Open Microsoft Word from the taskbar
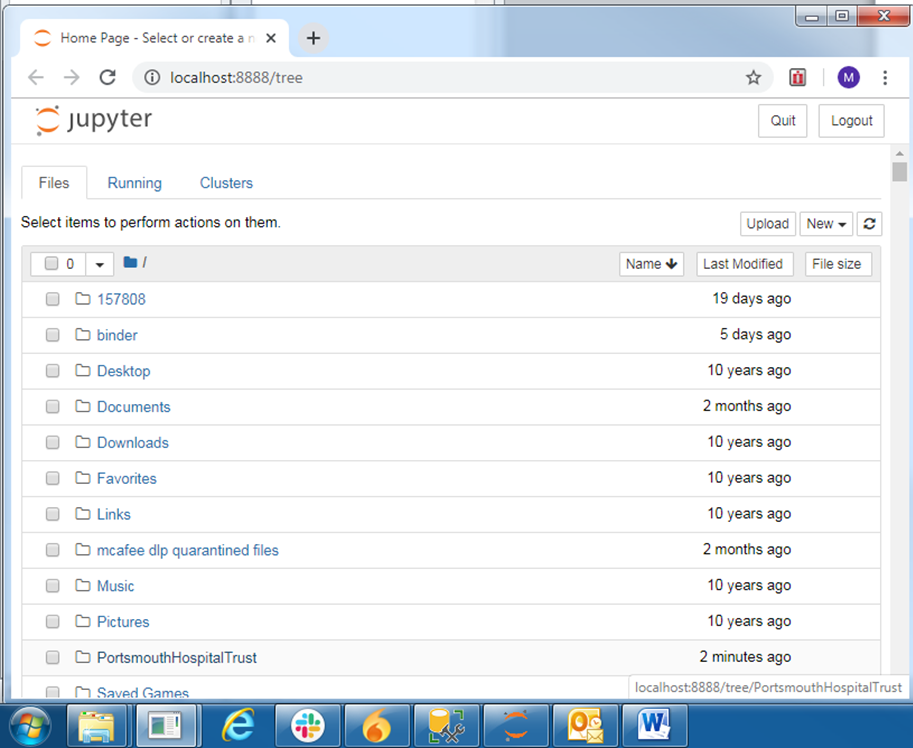The width and height of the screenshot is (913, 748). point(654,726)
